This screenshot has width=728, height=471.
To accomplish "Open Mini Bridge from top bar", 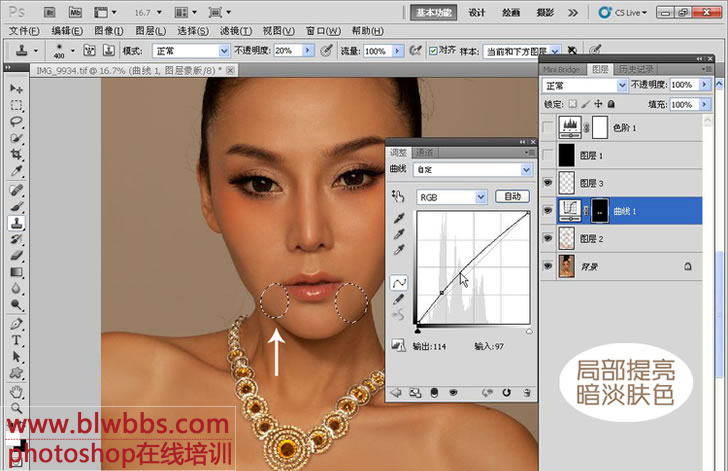I will [75, 13].
